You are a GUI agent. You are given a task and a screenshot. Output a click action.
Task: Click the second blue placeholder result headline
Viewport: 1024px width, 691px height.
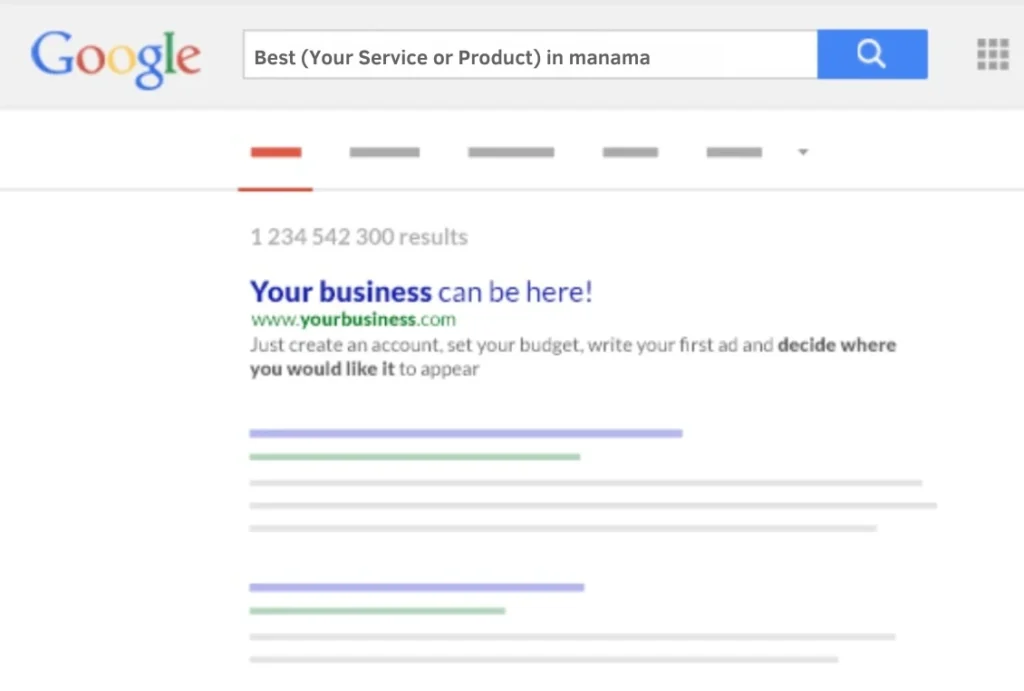pyautogui.click(x=417, y=587)
